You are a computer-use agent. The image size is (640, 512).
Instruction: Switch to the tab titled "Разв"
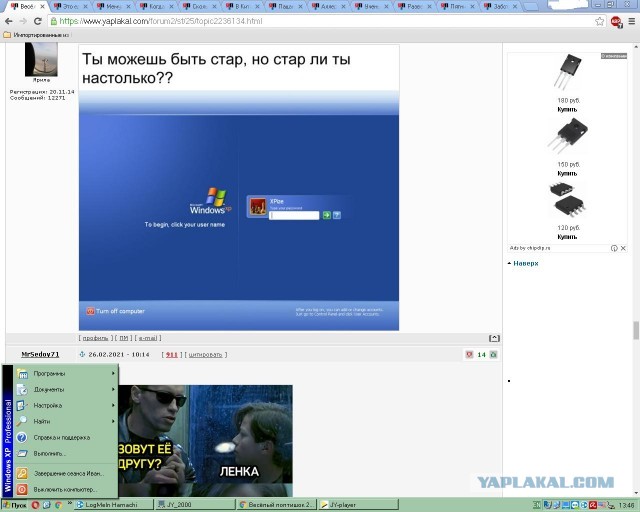tap(414, 7)
